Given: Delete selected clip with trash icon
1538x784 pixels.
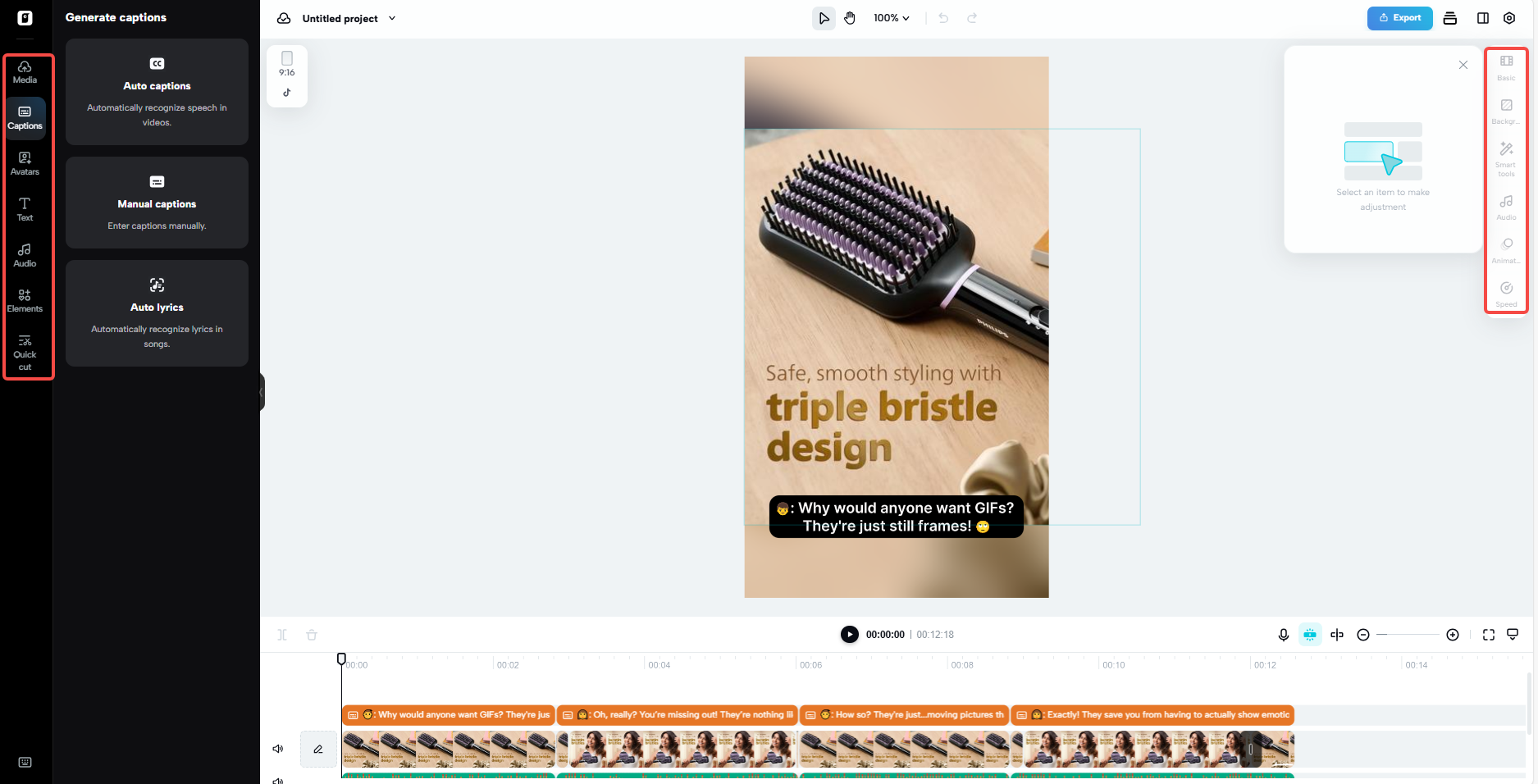Looking at the screenshot, I should coord(312,635).
